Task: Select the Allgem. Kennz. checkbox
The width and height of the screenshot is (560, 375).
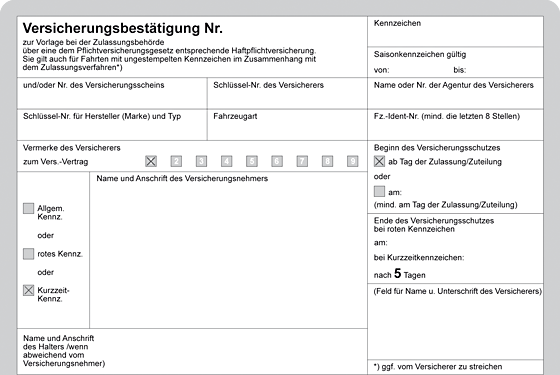Action: 29,208
